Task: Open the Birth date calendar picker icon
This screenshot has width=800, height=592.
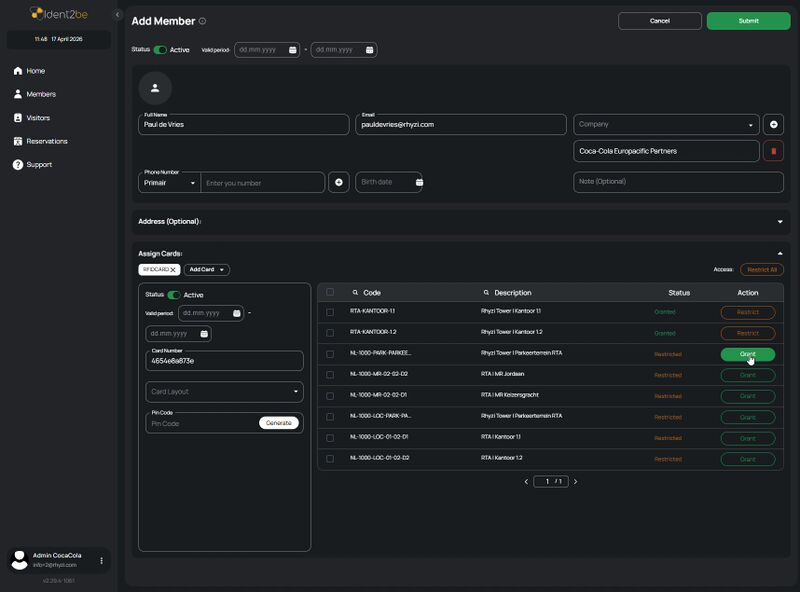Action: (x=418, y=182)
